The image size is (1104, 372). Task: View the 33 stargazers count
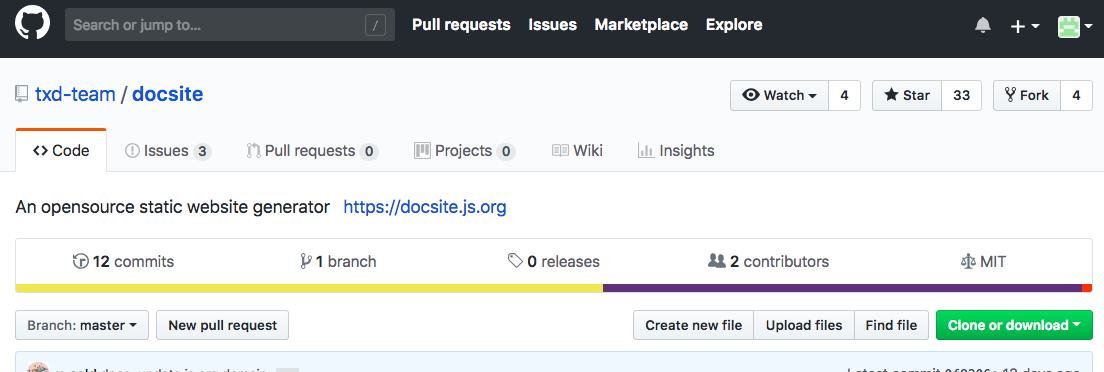961,96
